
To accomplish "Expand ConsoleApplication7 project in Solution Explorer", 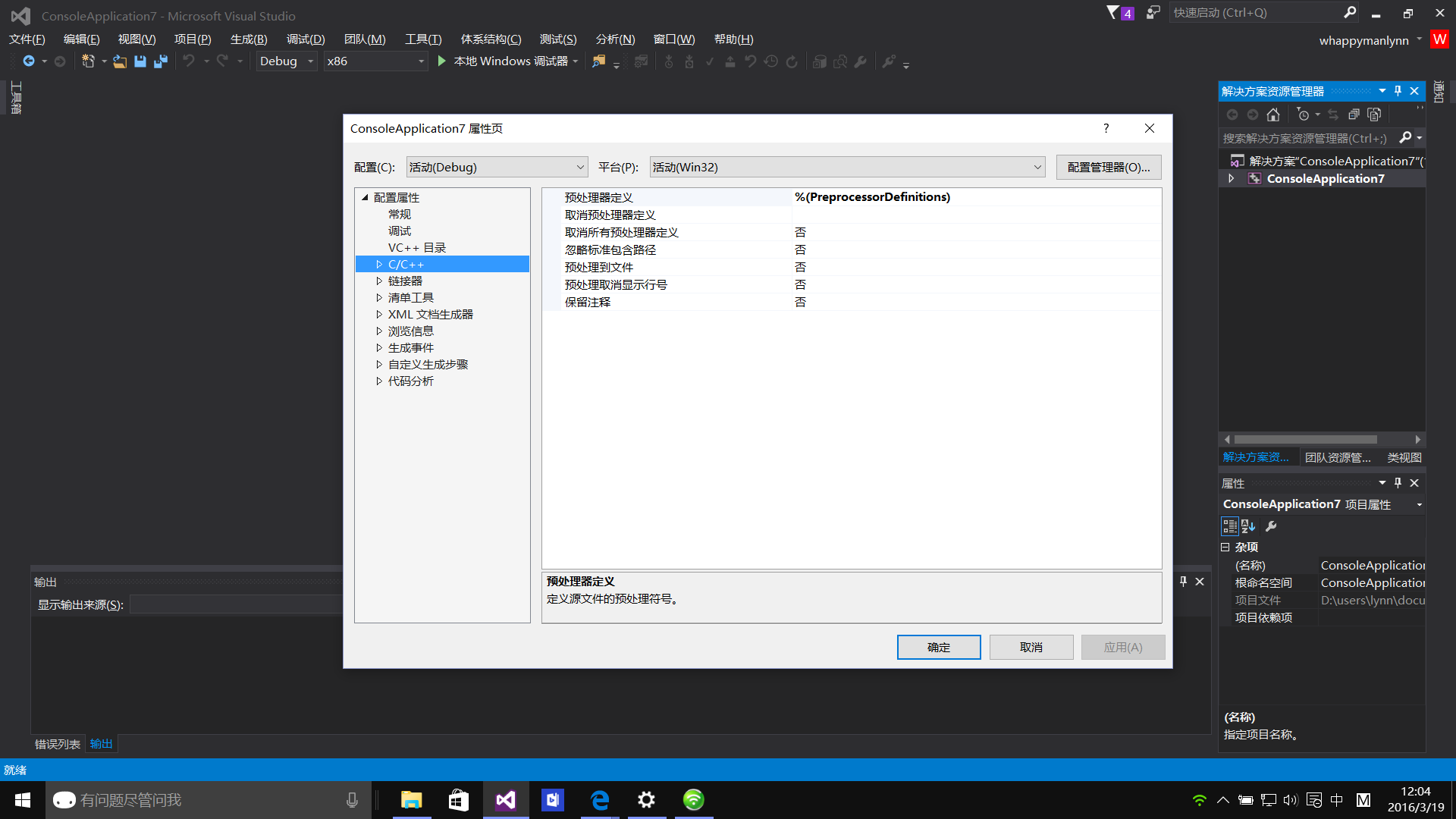I will 1232,178.
